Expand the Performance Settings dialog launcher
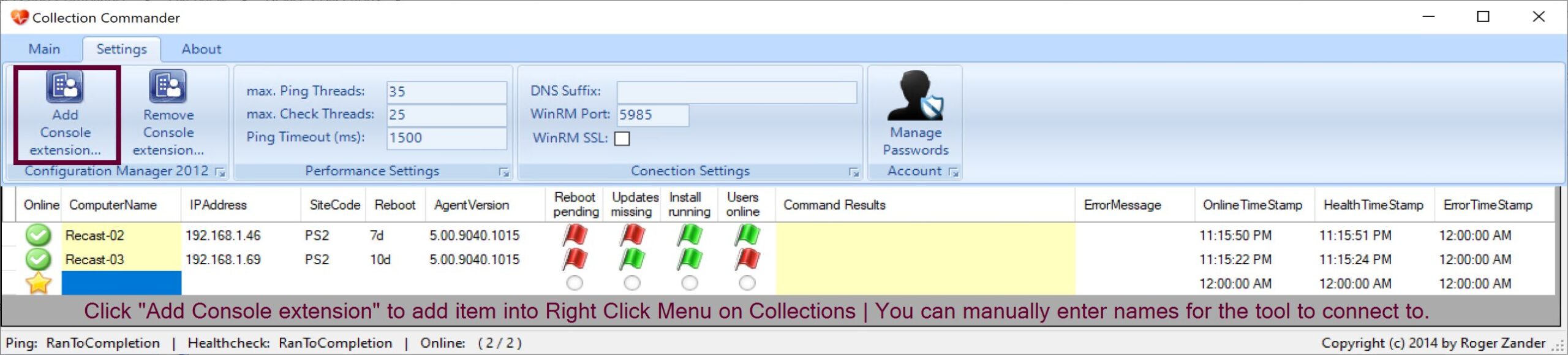 504,173
